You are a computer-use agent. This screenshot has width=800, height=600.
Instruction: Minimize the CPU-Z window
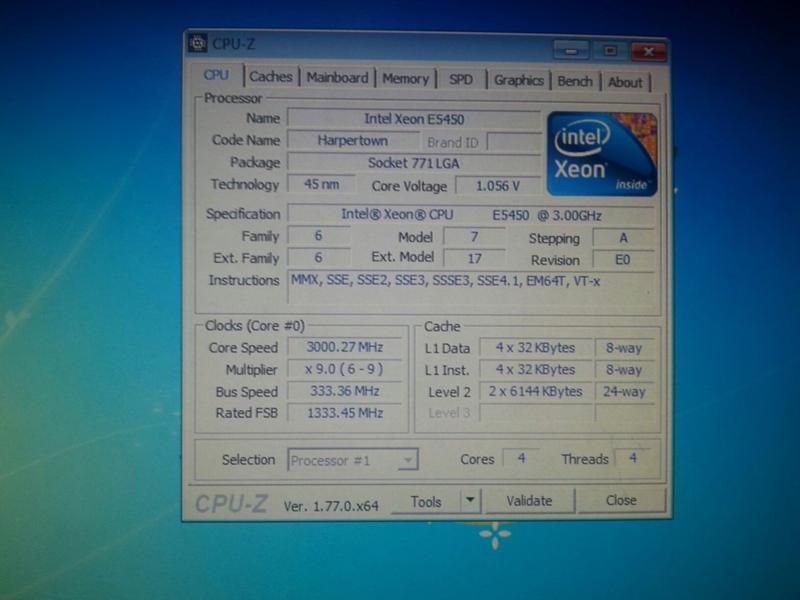571,51
